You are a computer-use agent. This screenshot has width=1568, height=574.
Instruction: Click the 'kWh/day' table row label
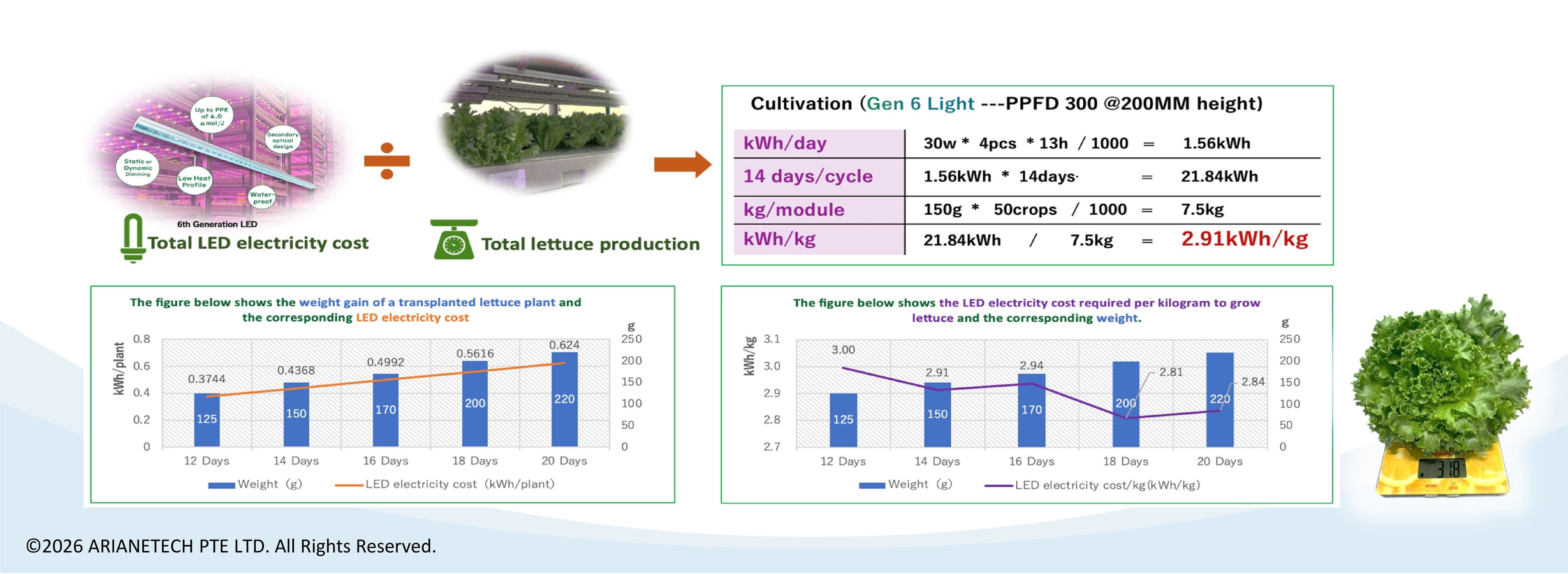coord(785,144)
